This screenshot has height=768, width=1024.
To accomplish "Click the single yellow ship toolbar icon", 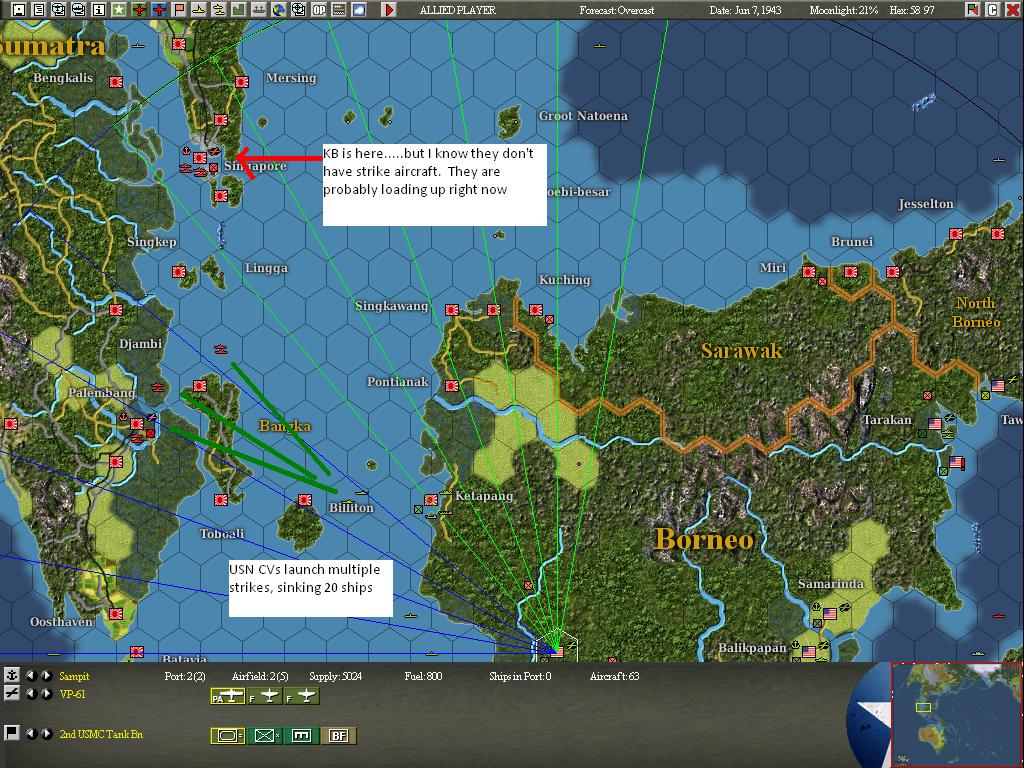I will pyautogui.click(x=199, y=9).
